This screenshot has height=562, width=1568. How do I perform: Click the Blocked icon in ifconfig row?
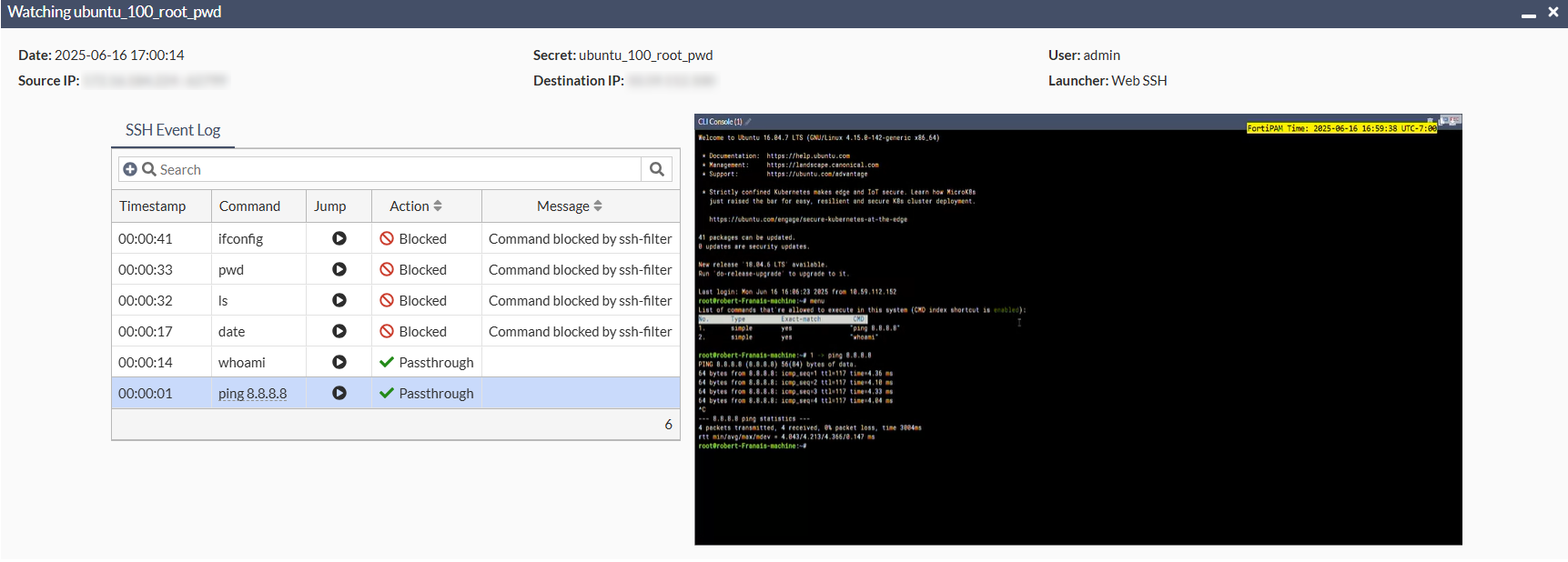387,238
